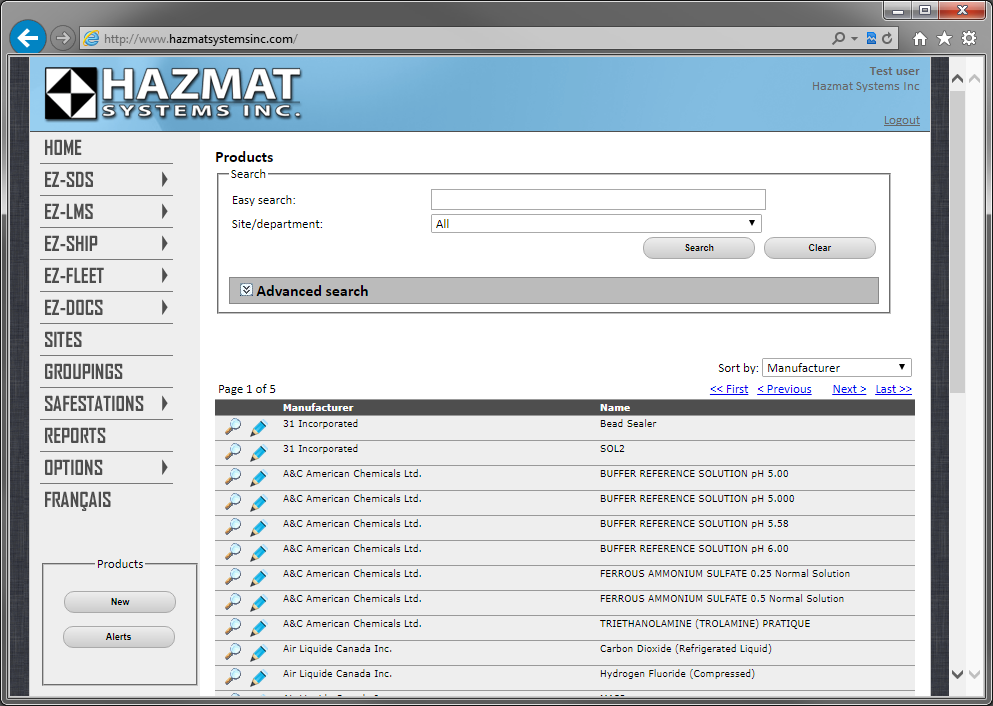
Task: Edit BUFFER REFERENCE SOLUTION pH 5.000 pencil
Action: [258, 503]
